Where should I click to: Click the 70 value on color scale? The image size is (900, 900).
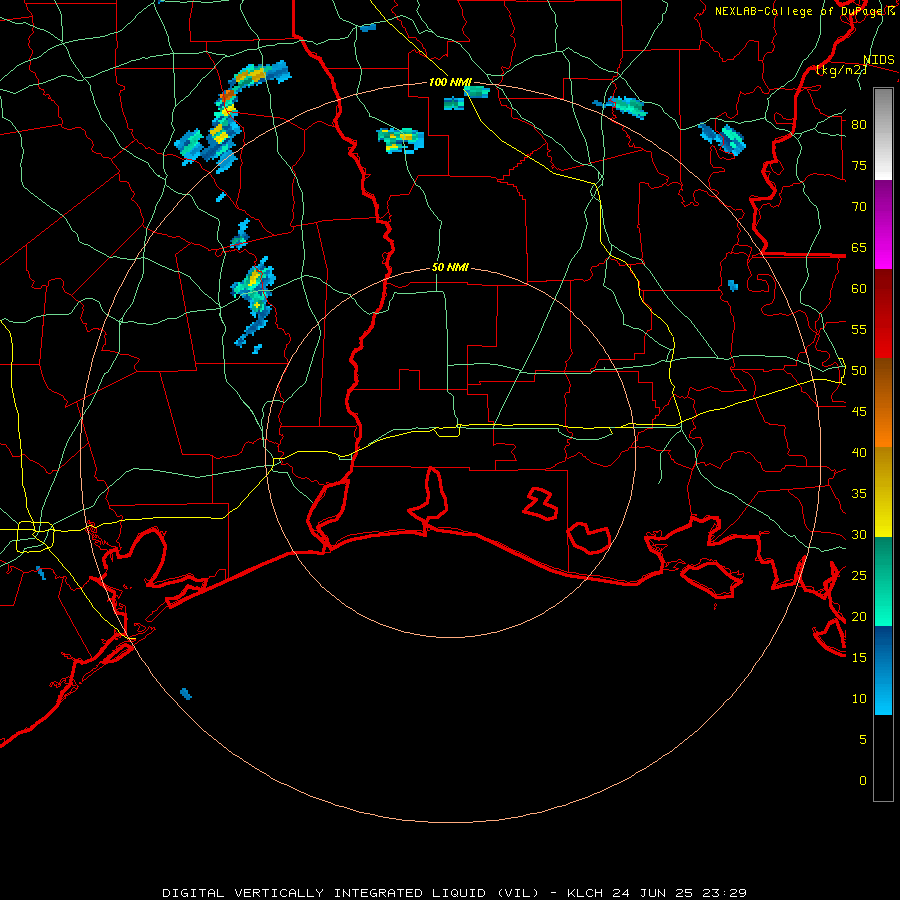pyautogui.click(x=859, y=207)
